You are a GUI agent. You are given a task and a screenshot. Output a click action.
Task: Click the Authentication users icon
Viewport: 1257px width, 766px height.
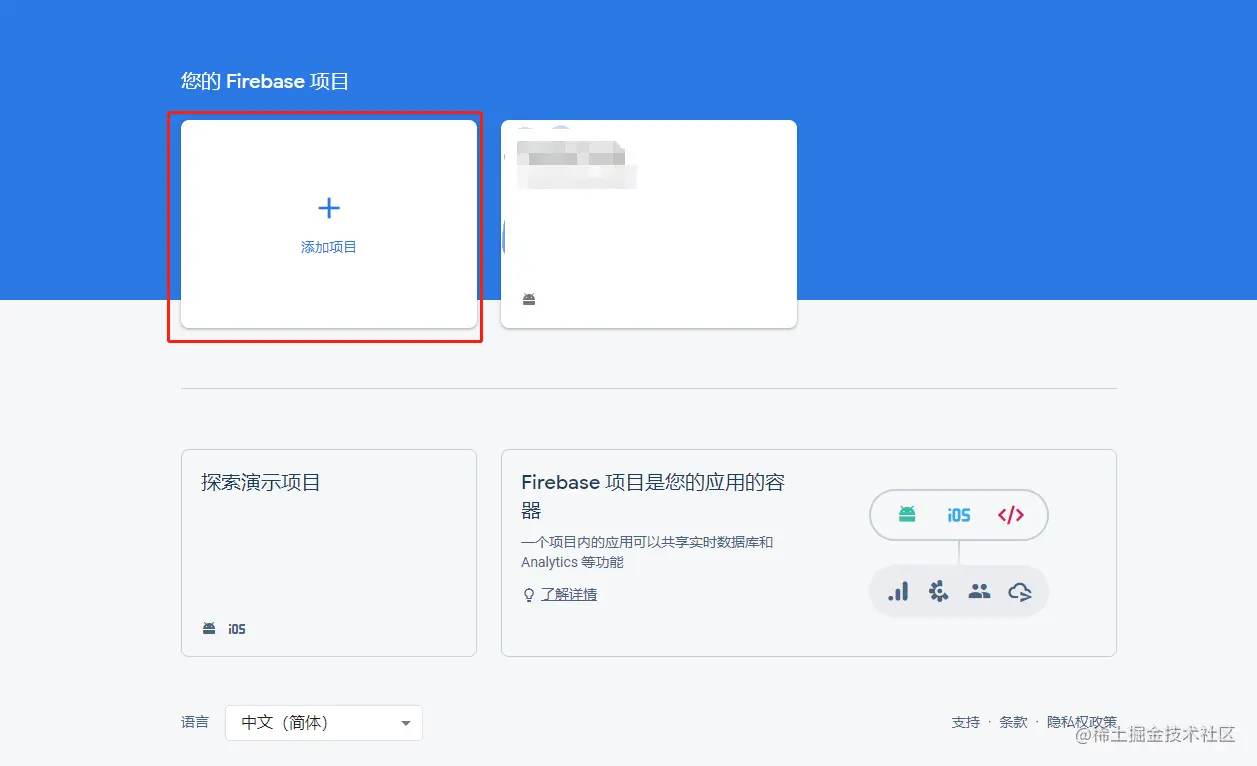pyautogui.click(x=979, y=591)
